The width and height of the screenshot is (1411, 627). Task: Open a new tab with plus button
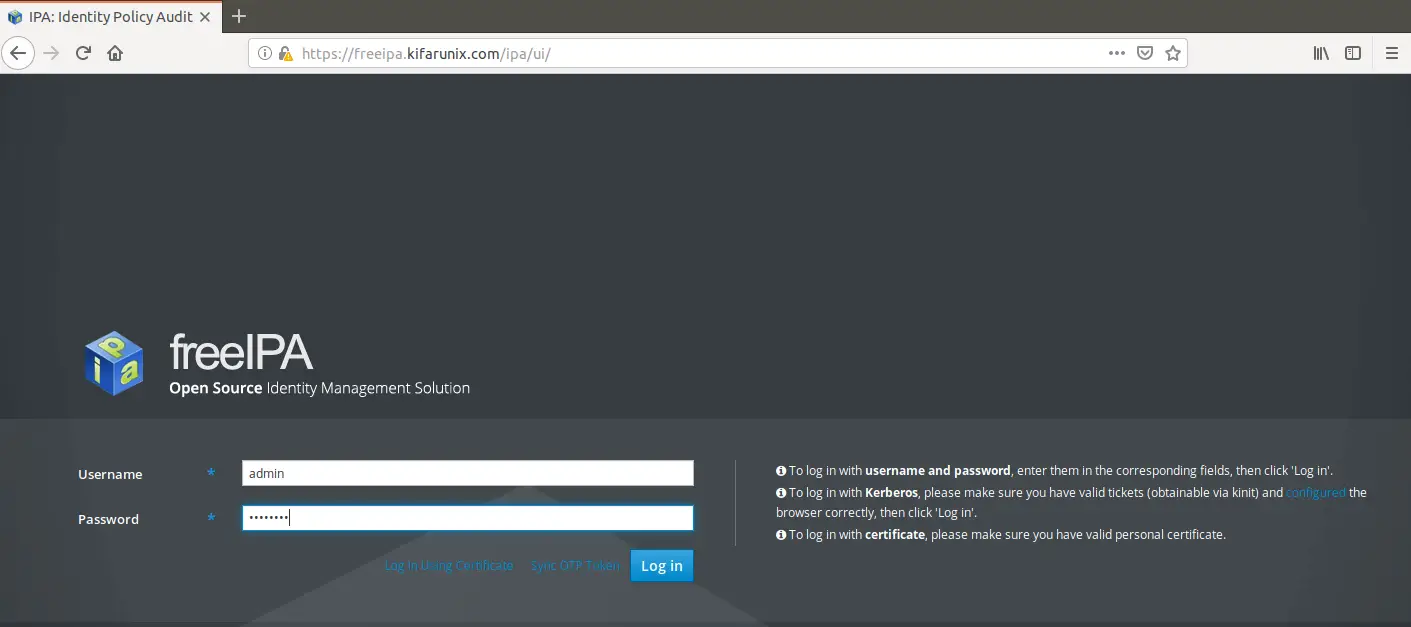239,16
